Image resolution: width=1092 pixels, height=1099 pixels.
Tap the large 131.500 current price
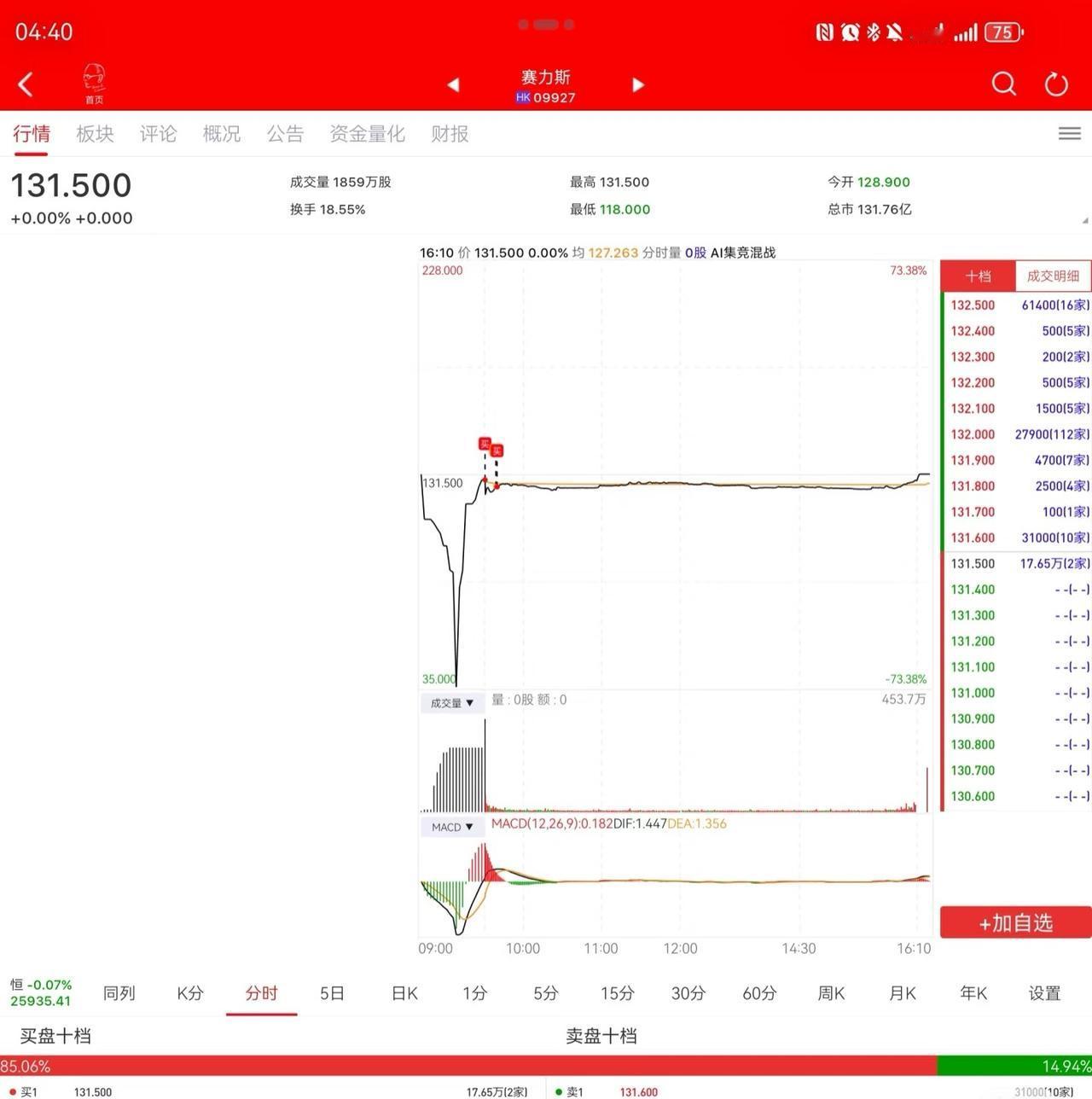click(71, 185)
